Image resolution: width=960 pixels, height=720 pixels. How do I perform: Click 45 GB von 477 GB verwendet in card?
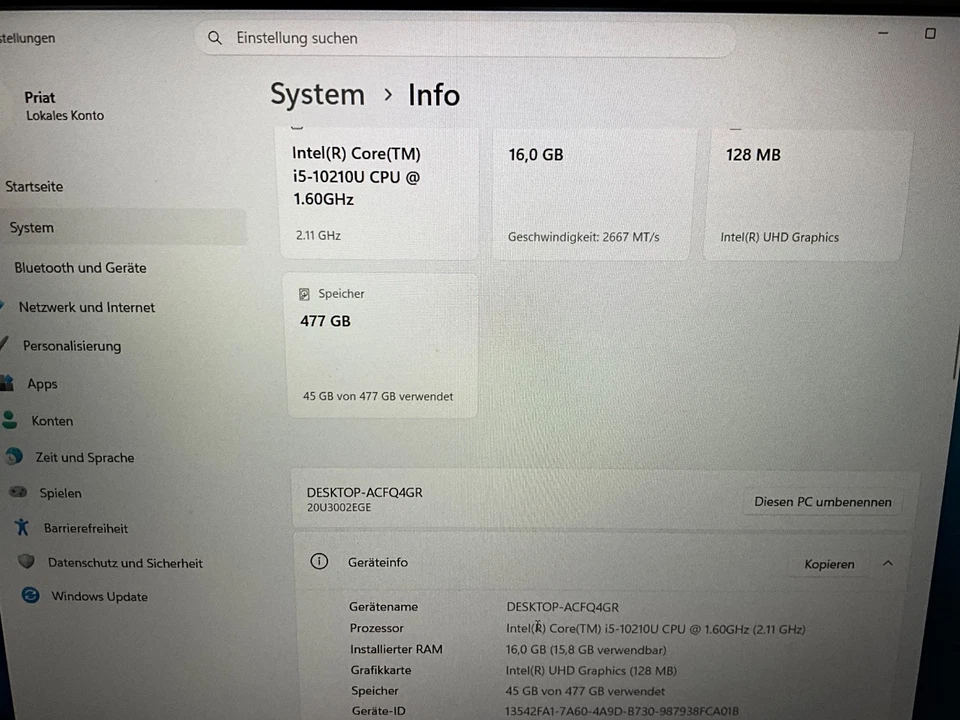378,397
